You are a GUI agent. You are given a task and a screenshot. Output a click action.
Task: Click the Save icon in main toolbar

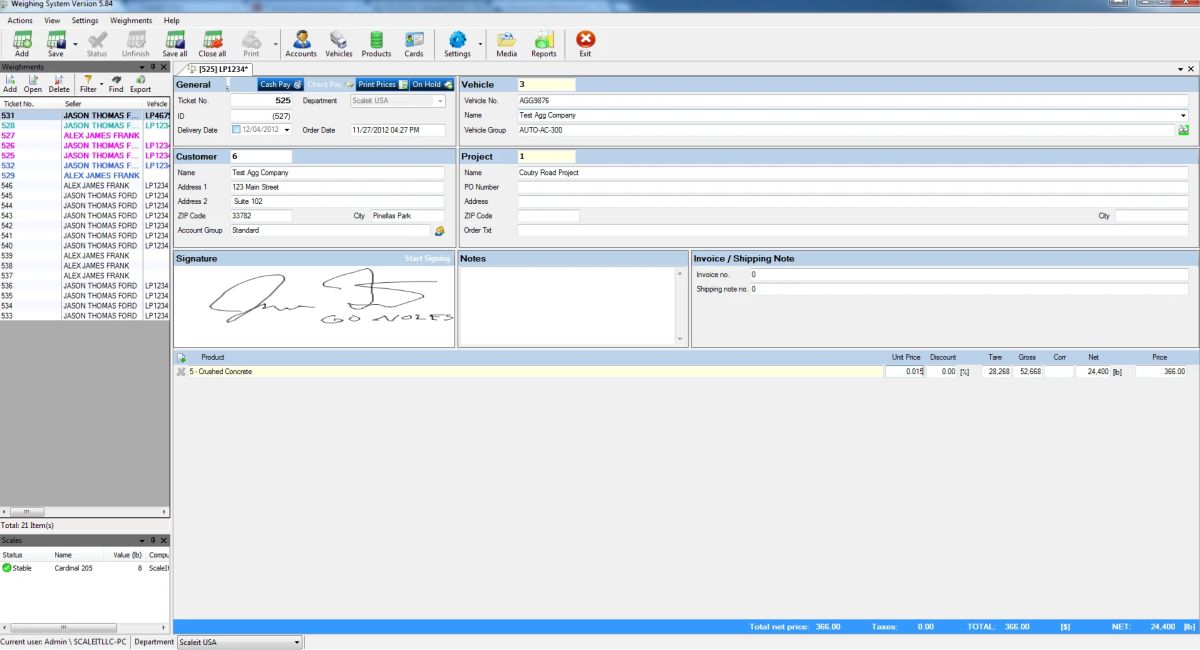coord(55,43)
